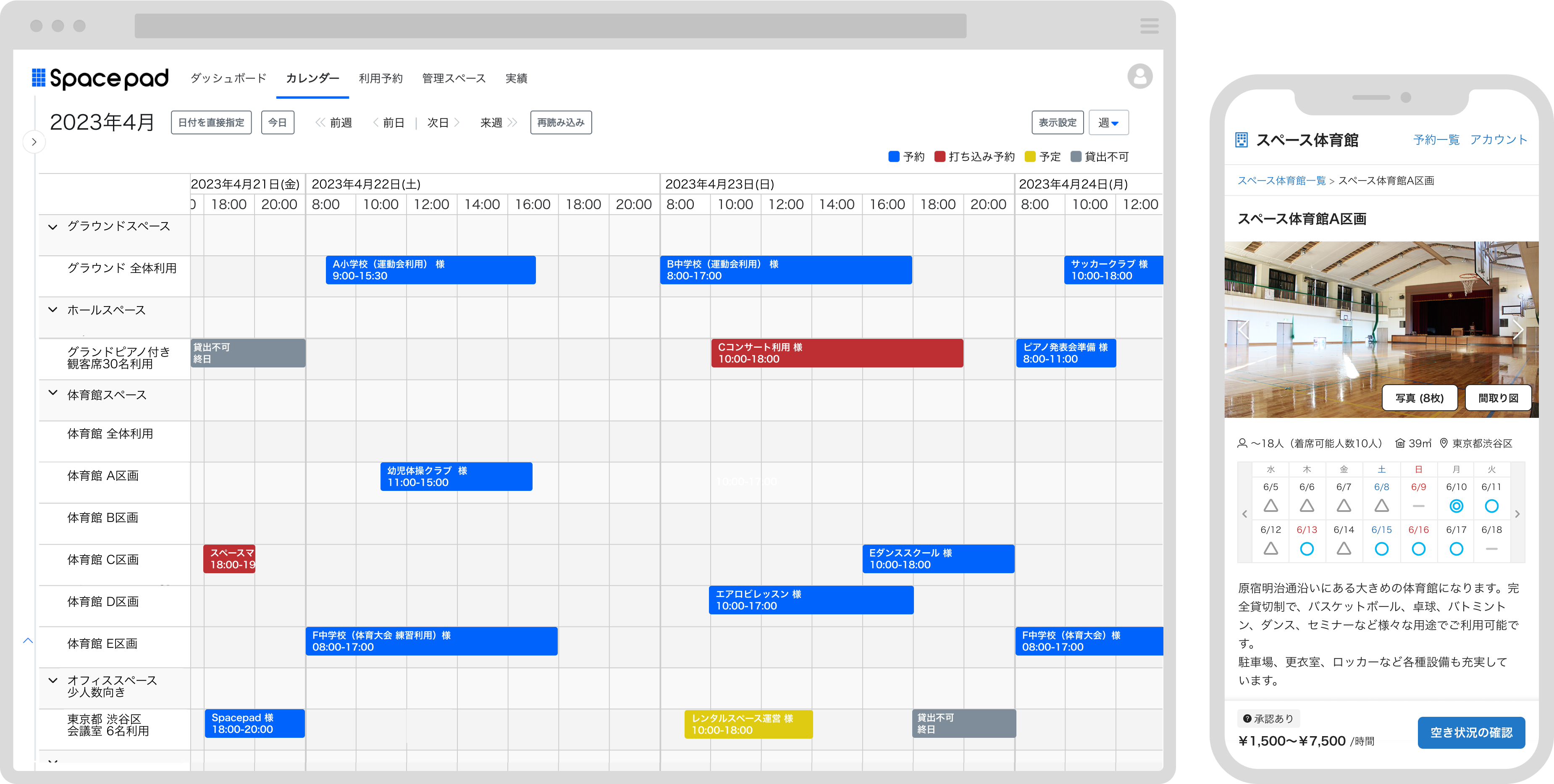Click the red 打ち込み予約 legend swatch
Screen dimensions: 1554x784
[939, 157]
